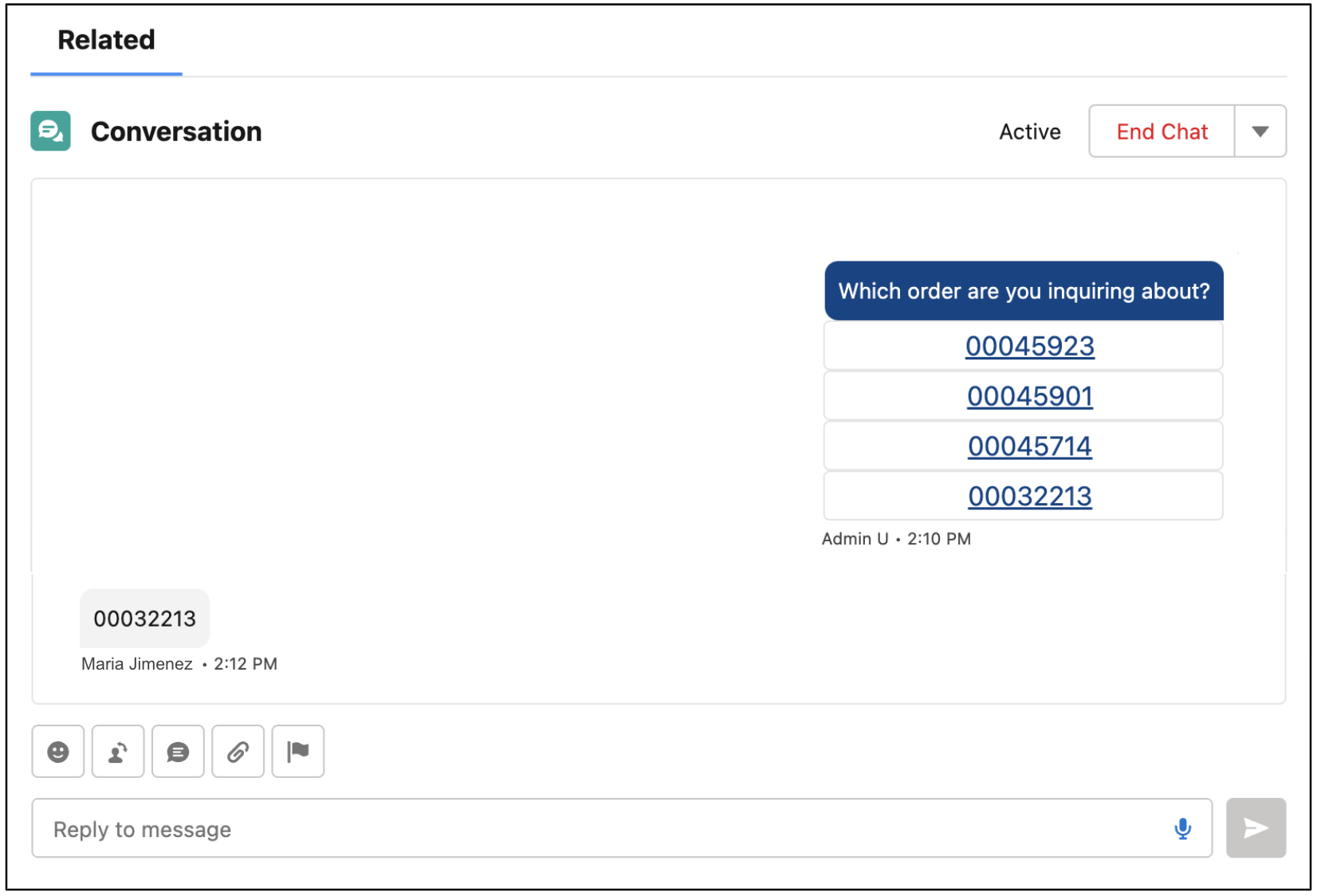
Task: Click the green Conversation messaging icon
Action: click(49, 130)
